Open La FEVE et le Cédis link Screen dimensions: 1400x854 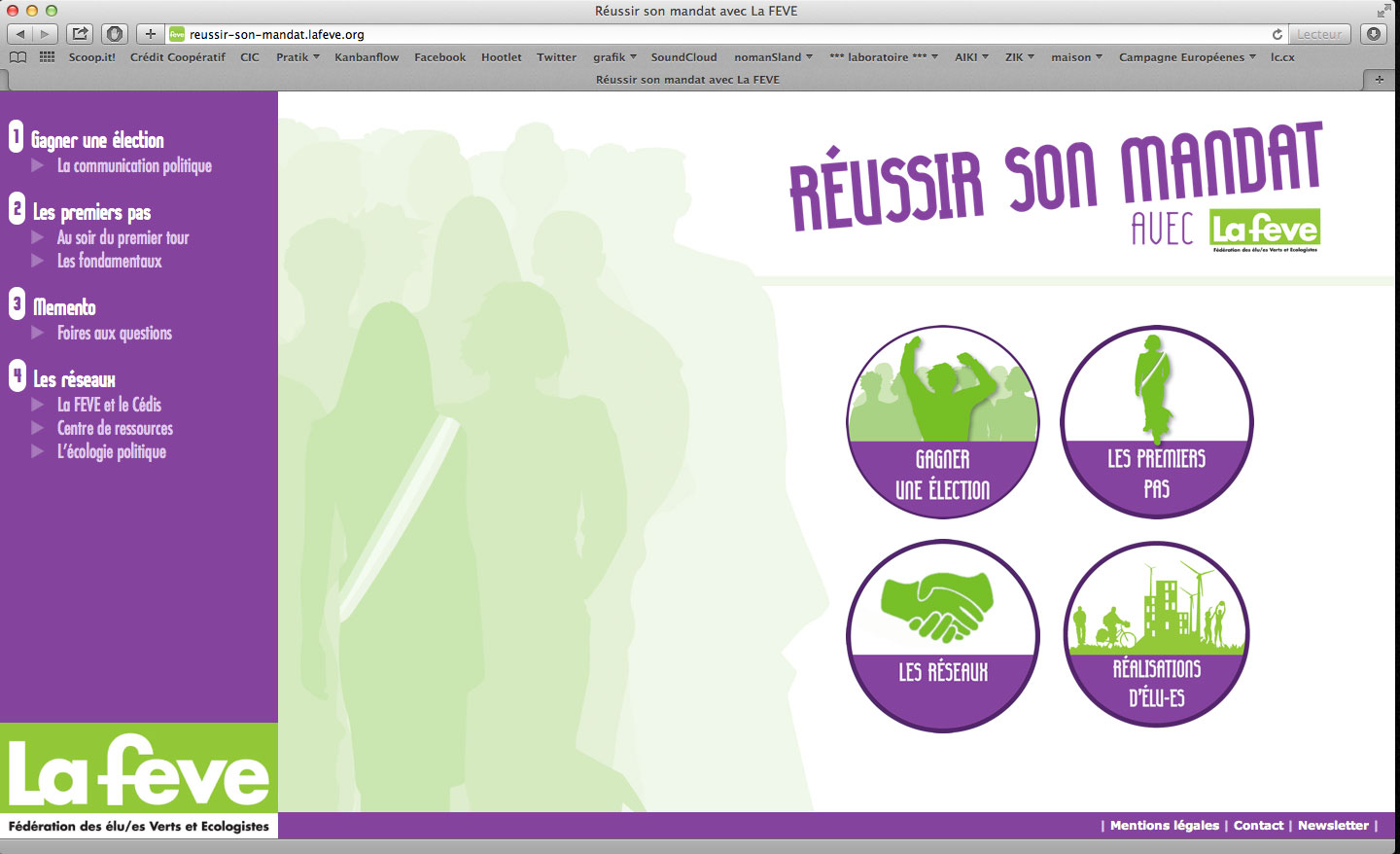[x=109, y=405]
